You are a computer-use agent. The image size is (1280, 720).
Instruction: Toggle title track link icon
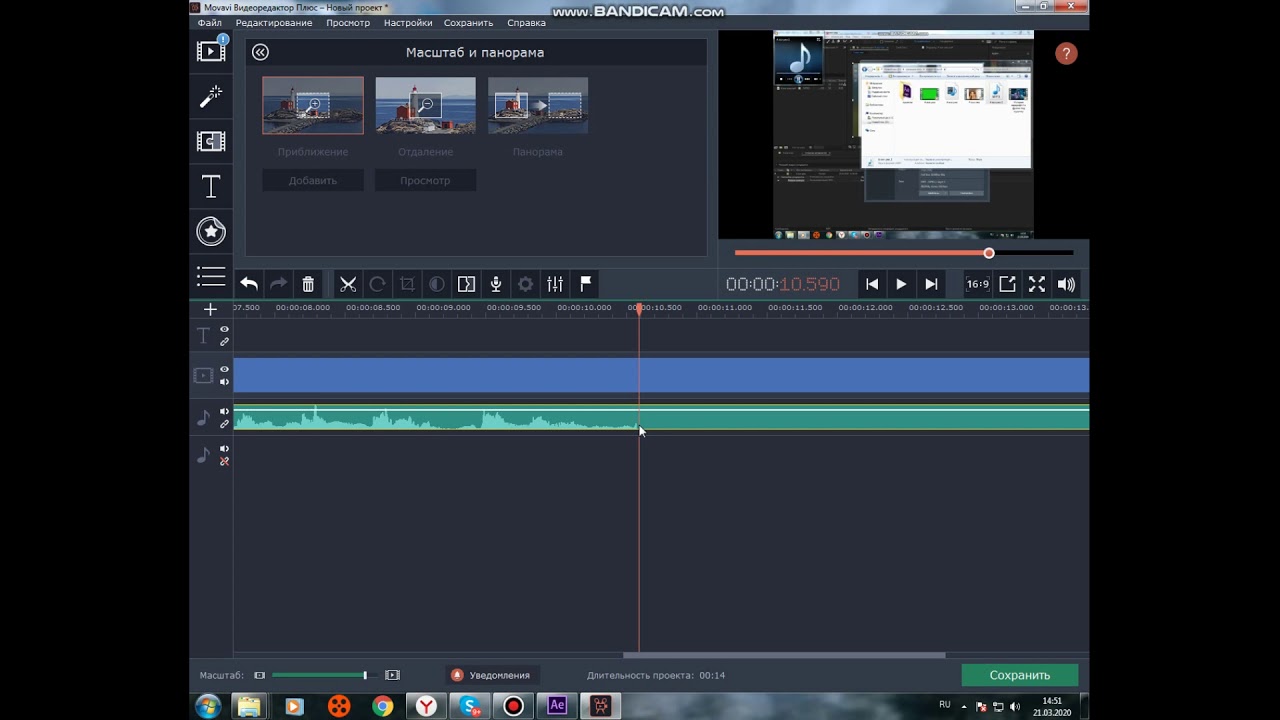(224, 342)
